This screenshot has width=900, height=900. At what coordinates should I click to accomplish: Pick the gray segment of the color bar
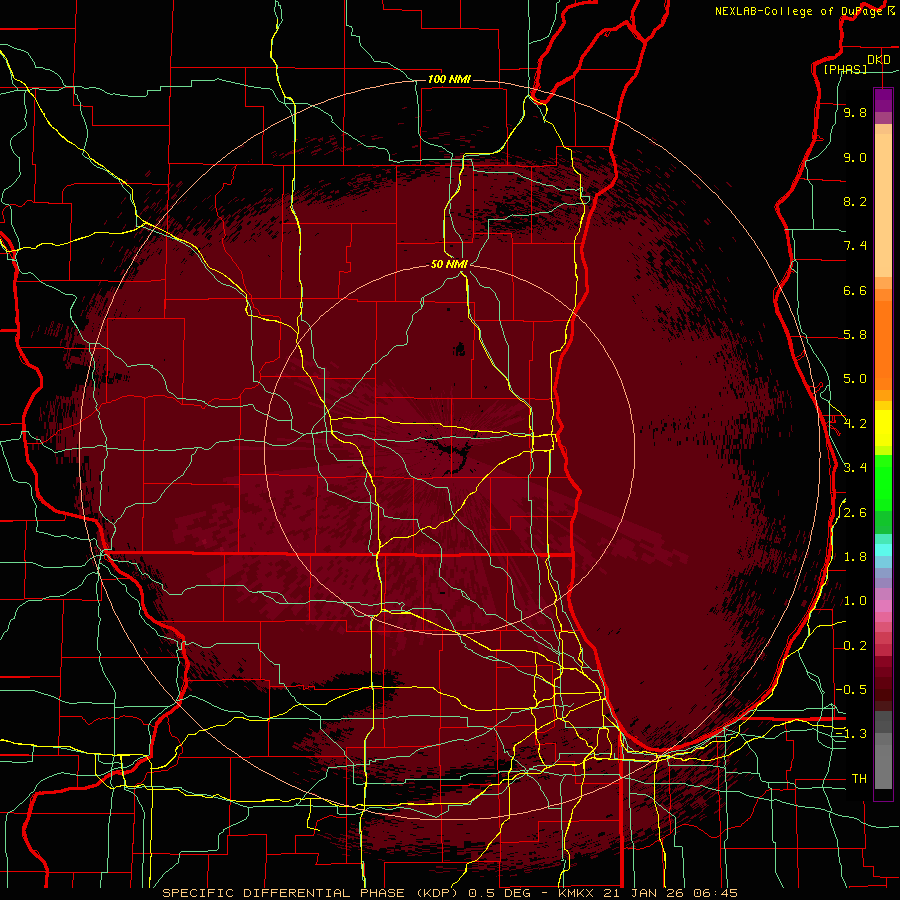click(x=883, y=752)
